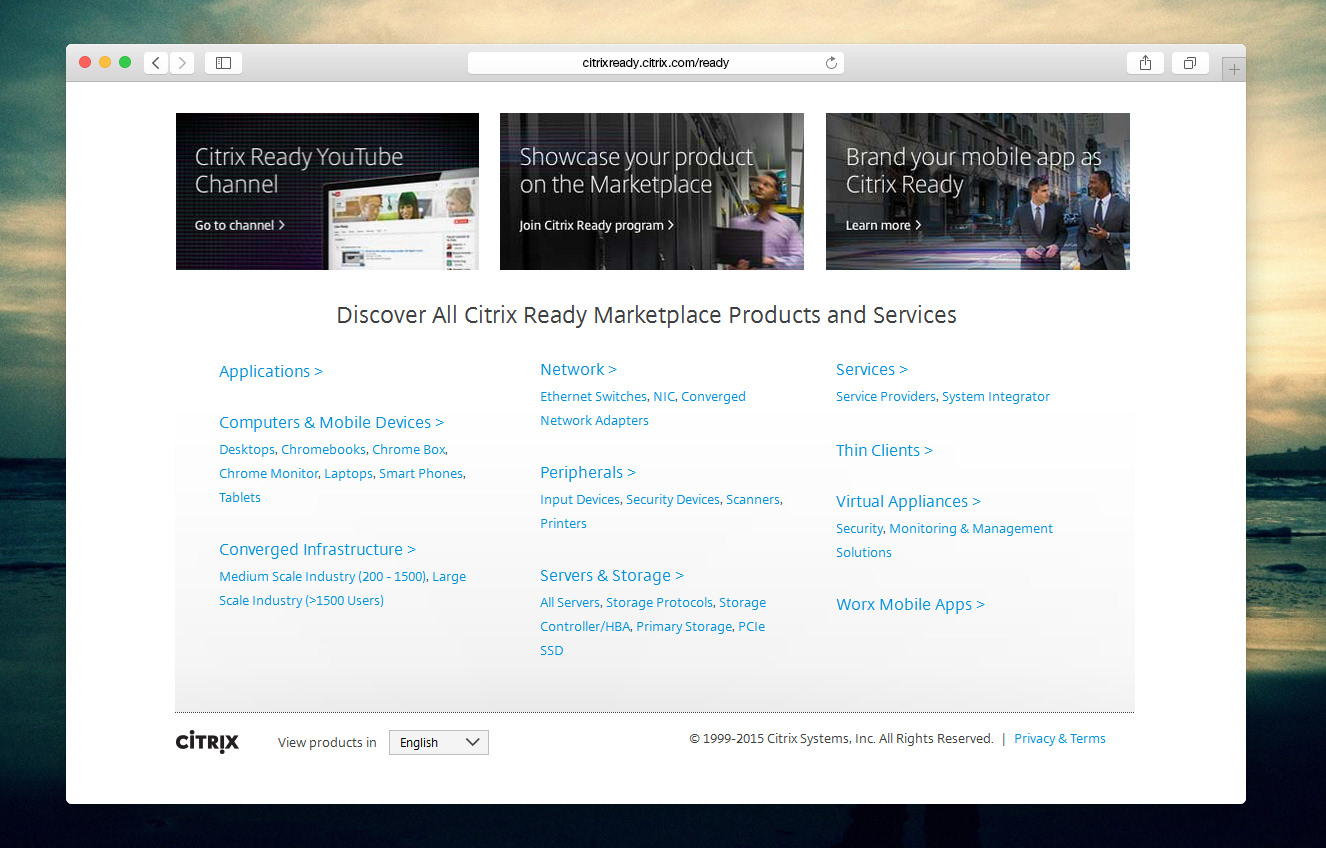Go back using Safari's back arrow
The image size is (1326, 848).
[156, 63]
